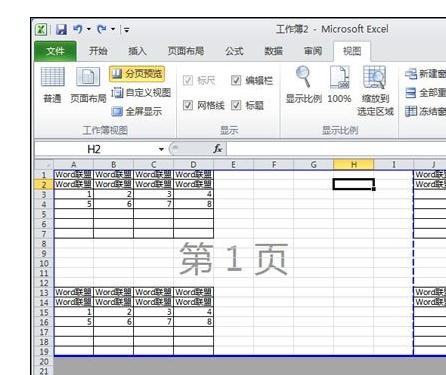Click cell B16 with value 6
Screen dimensions: 446x375
coord(114,322)
